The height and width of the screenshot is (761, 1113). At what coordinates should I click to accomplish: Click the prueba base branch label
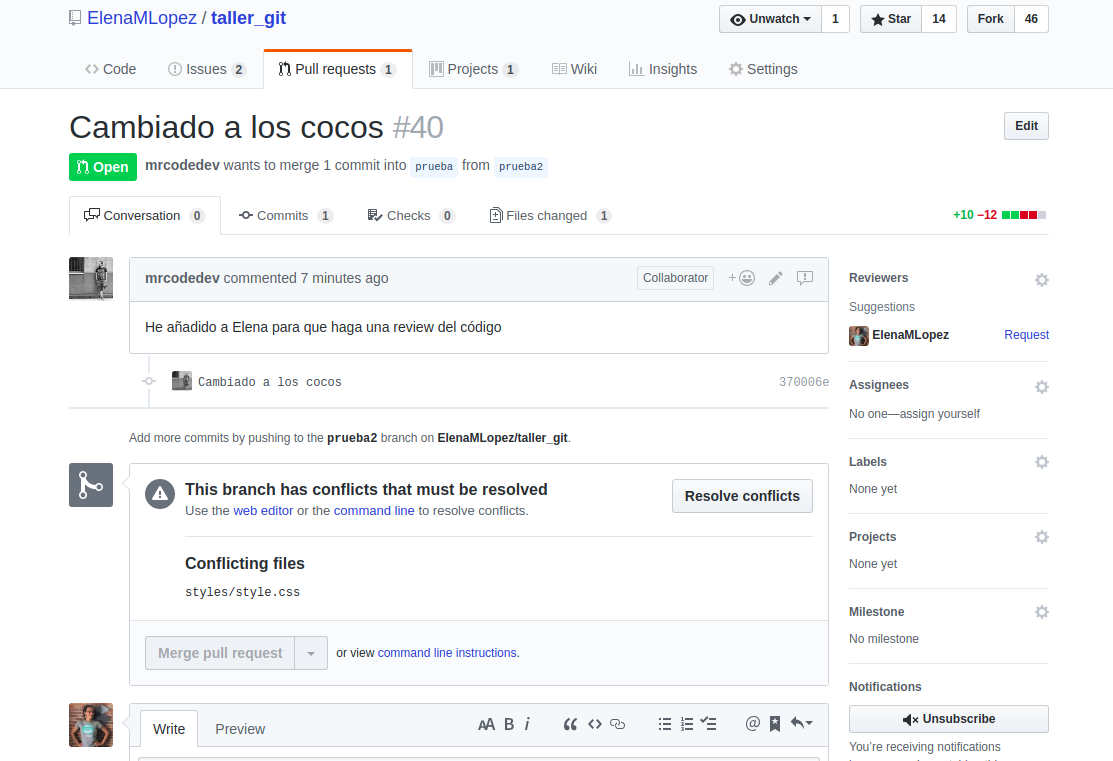pos(434,166)
